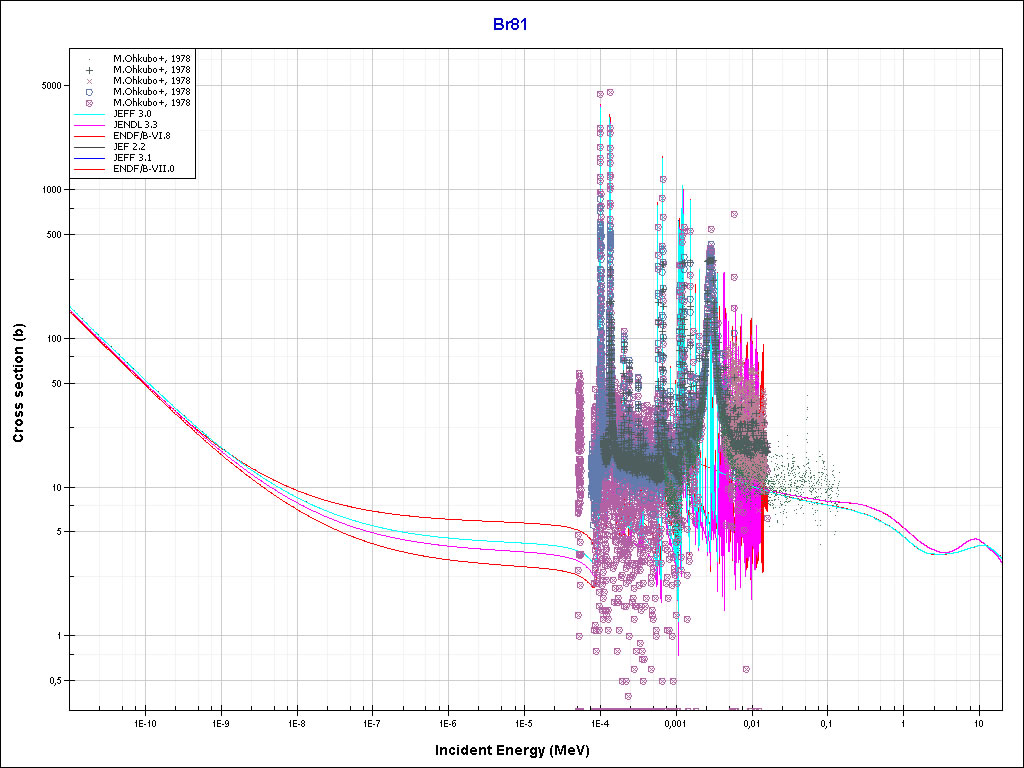Select the ENDF/B-VII.0 legend entry
This screenshot has height=768, width=1024.
(144, 169)
